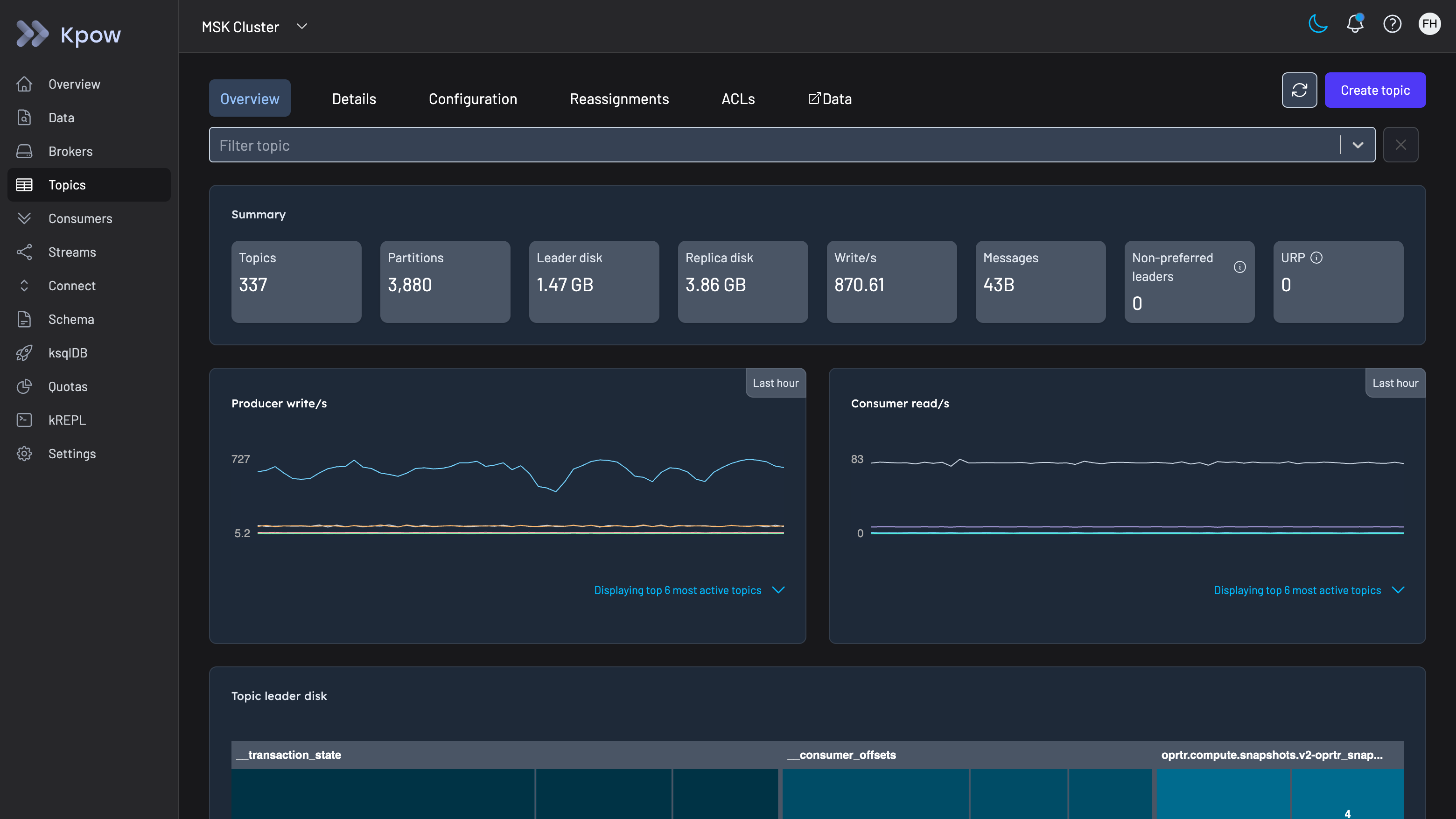This screenshot has height=819, width=1456.
Task: Expand Consumer read/s active topics list
Action: coord(1398,590)
